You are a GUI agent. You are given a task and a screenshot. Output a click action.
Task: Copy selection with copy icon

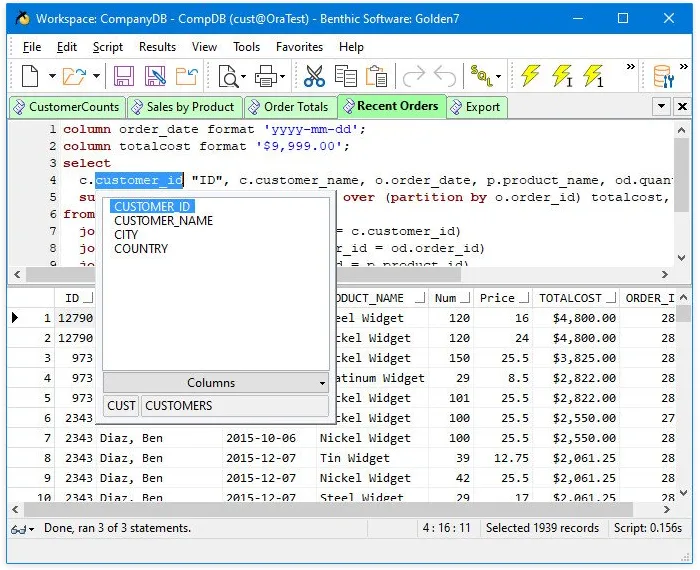(x=346, y=76)
